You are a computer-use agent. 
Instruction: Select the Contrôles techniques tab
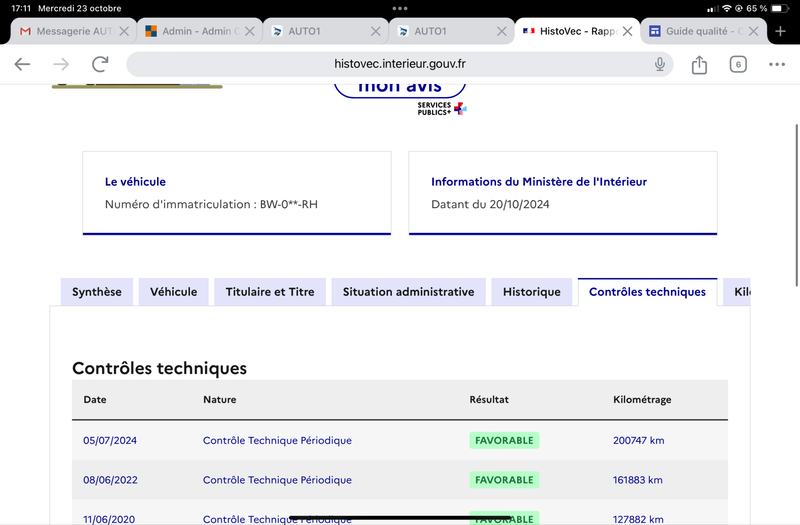[x=647, y=292]
